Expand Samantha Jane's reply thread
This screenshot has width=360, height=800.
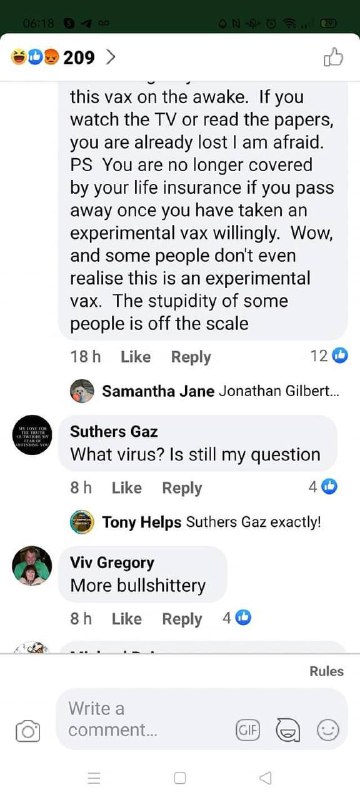click(205, 391)
